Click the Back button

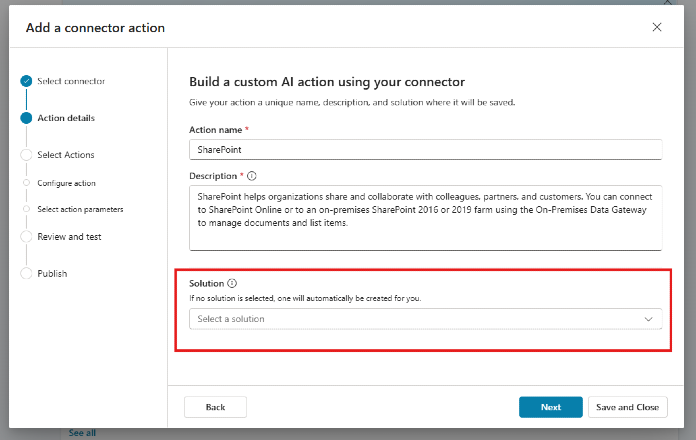click(x=215, y=407)
